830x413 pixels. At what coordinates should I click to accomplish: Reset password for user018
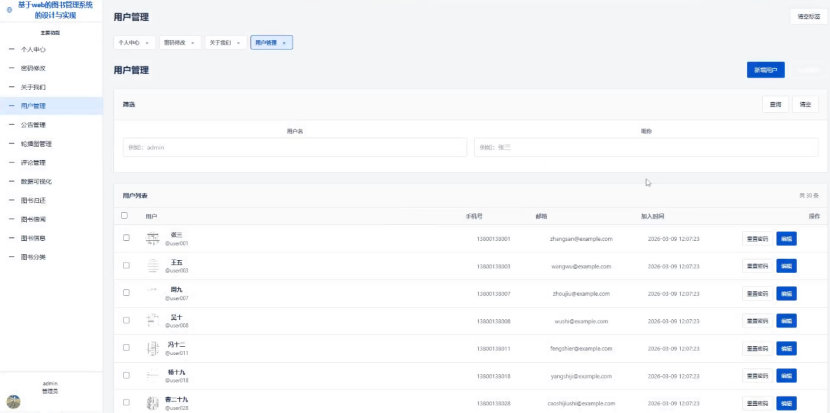pos(757,376)
